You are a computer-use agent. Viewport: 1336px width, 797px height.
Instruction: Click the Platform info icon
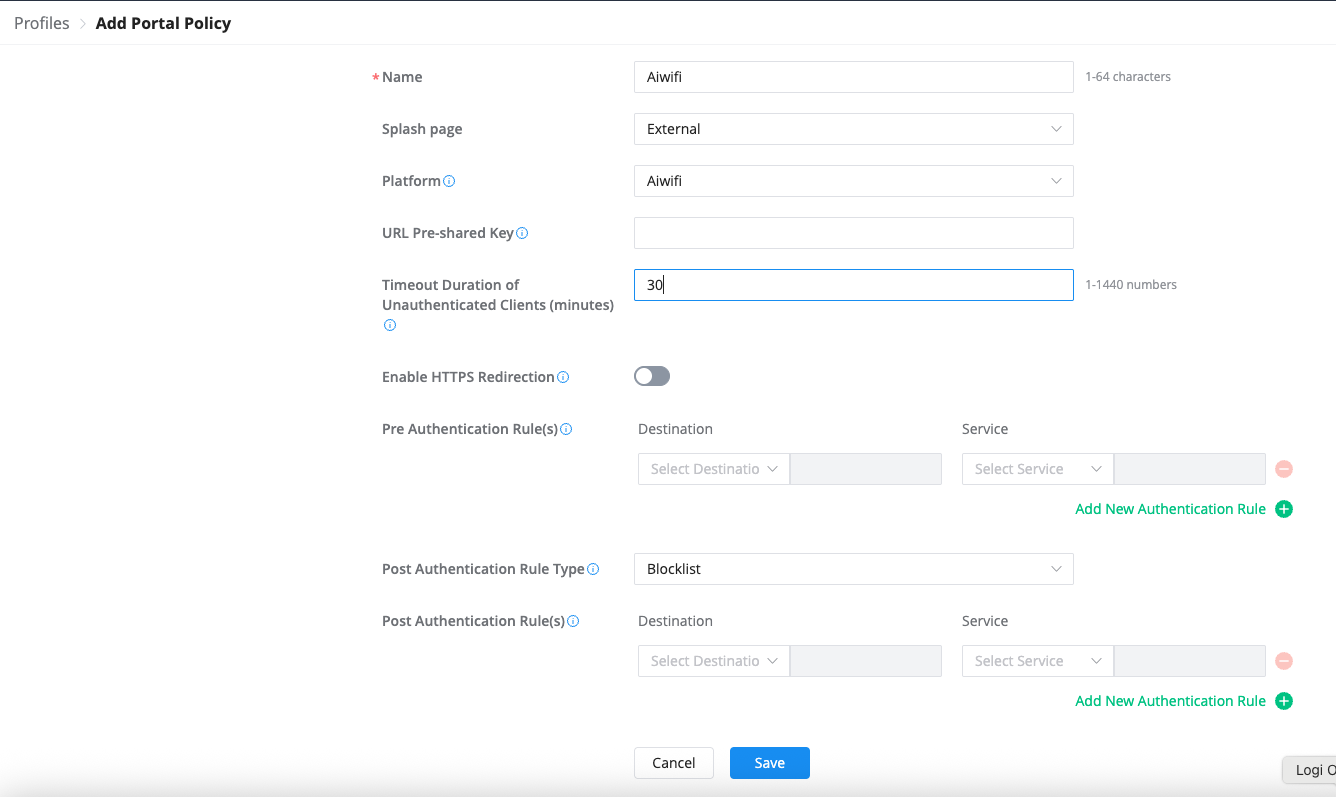pos(449,181)
